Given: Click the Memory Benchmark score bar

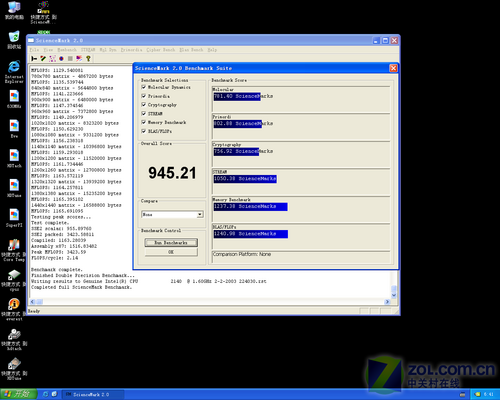Looking at the screenshot, I should coord(250,207).
